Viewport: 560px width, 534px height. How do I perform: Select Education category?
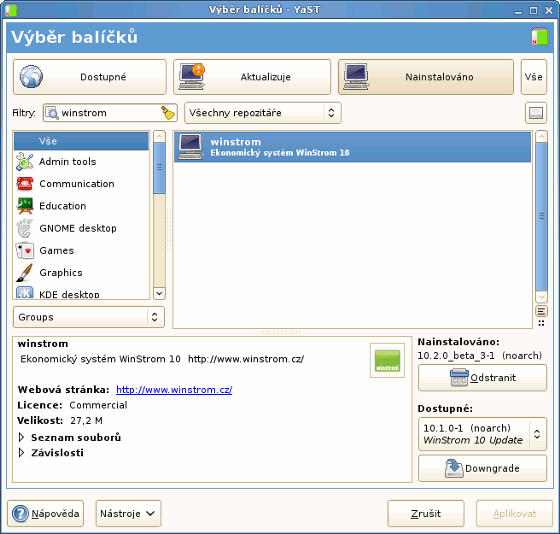(x=81, y=206)
